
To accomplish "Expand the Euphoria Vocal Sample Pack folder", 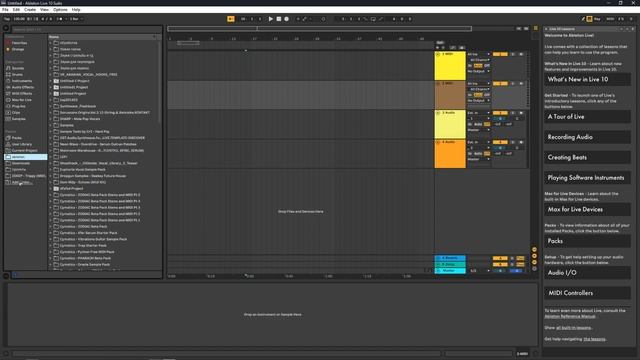I will click(51, 169).
